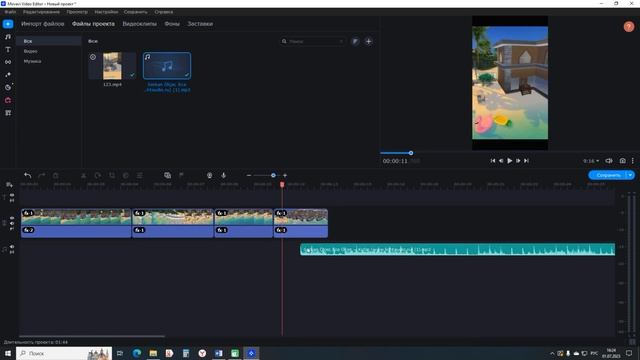Click the blue Сохранить button
Image resolution: width=640 pixels, height=360 pixels.
[x=608, y=175]
